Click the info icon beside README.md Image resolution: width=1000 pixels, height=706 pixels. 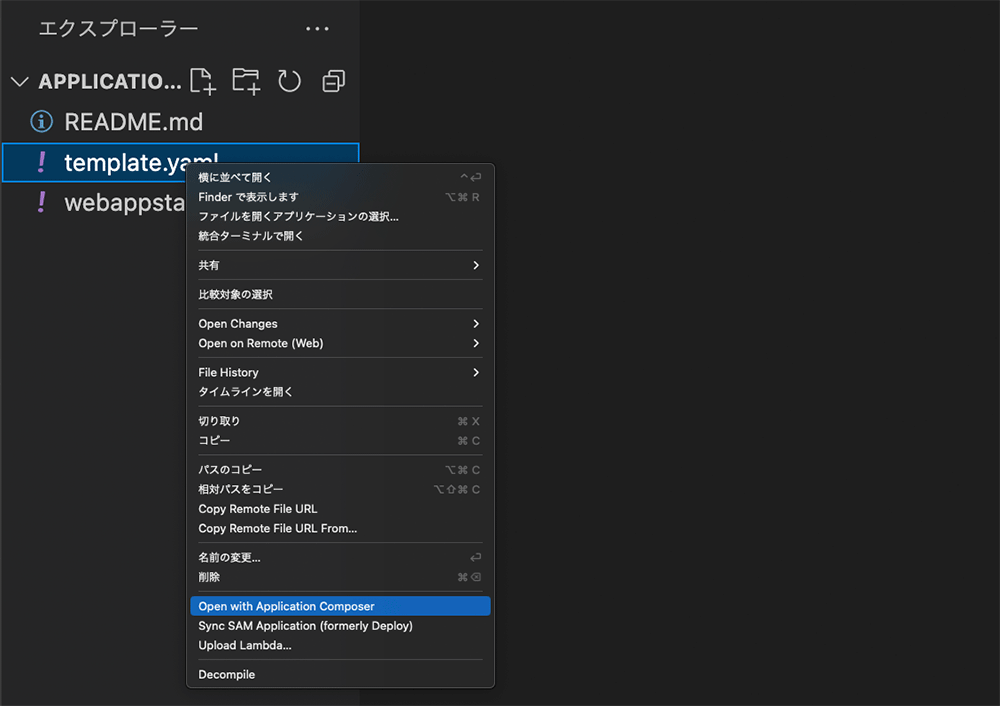42,121
